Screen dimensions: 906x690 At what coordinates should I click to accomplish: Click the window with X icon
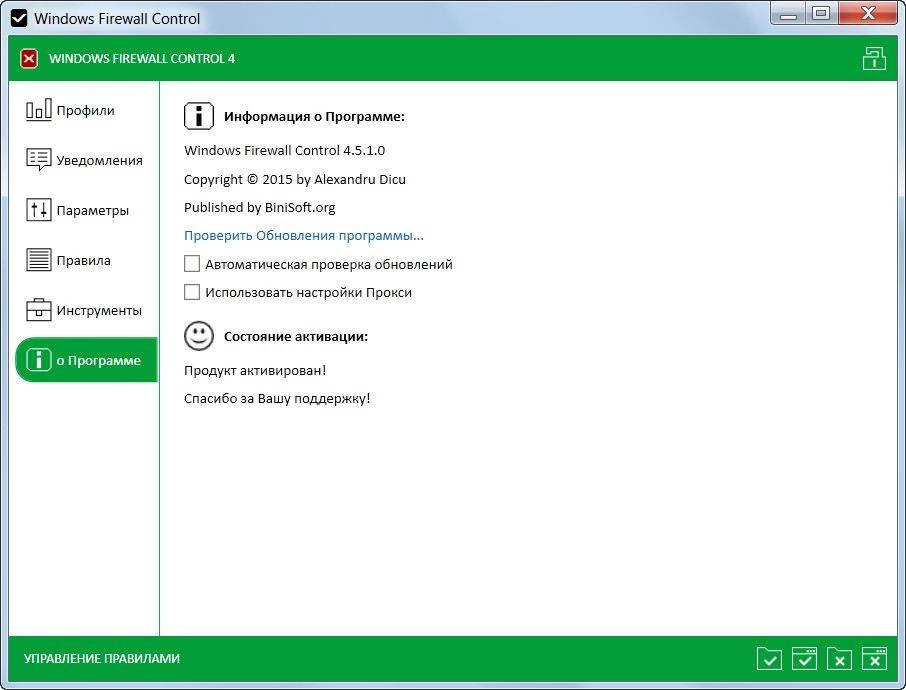tap(874, 658)
